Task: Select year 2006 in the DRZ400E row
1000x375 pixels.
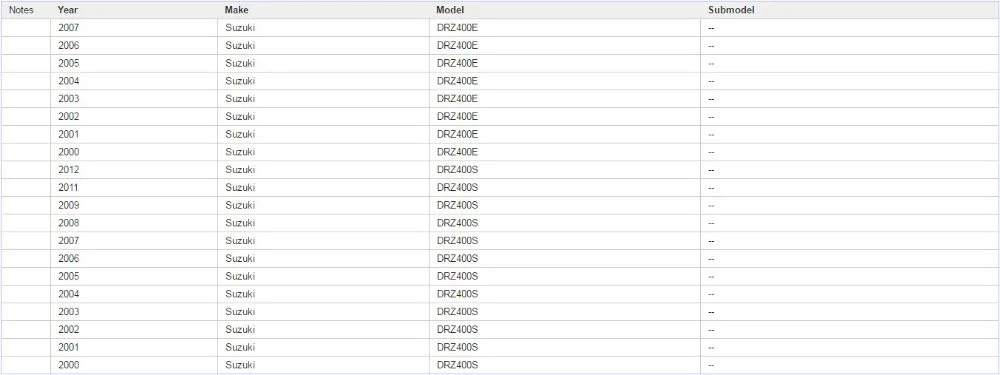Action: pyautogui.click(x=68, y=46)
